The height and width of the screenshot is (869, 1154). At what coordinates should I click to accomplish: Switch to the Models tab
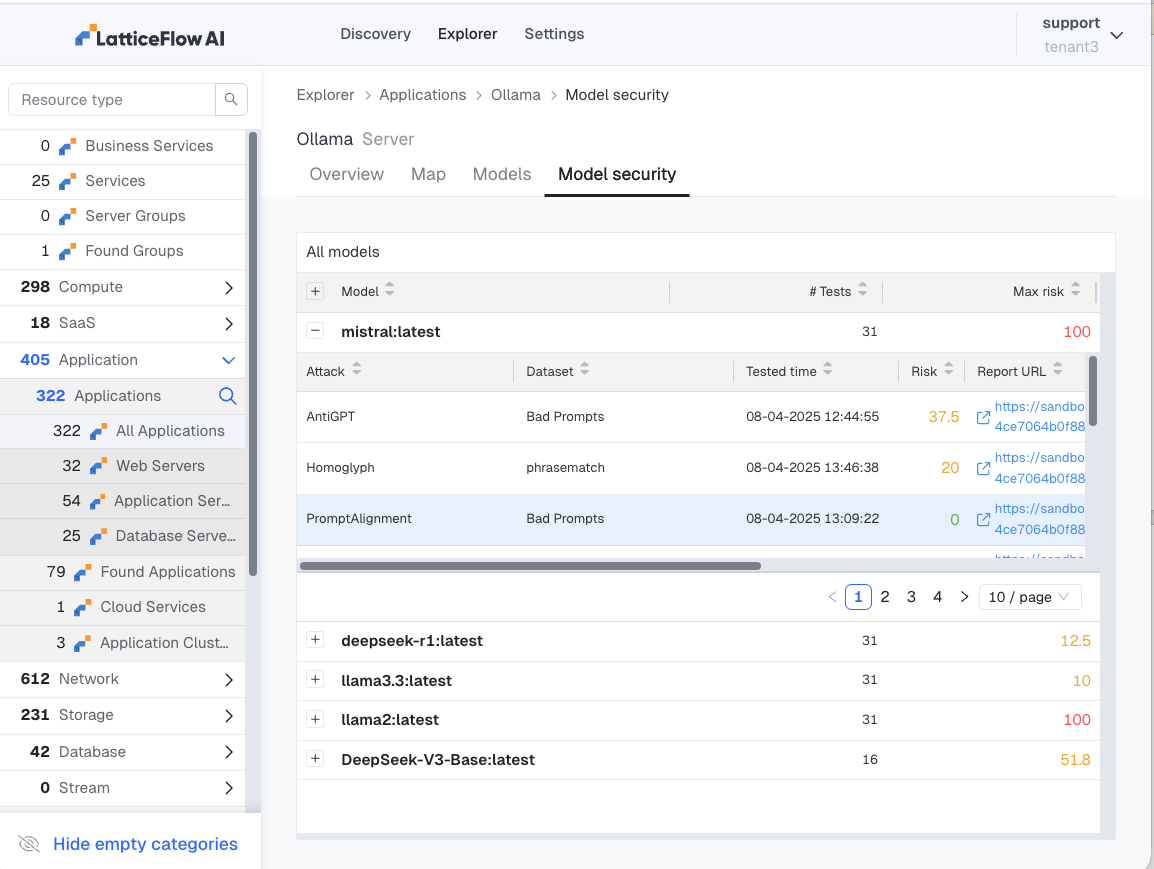(502, 174)
